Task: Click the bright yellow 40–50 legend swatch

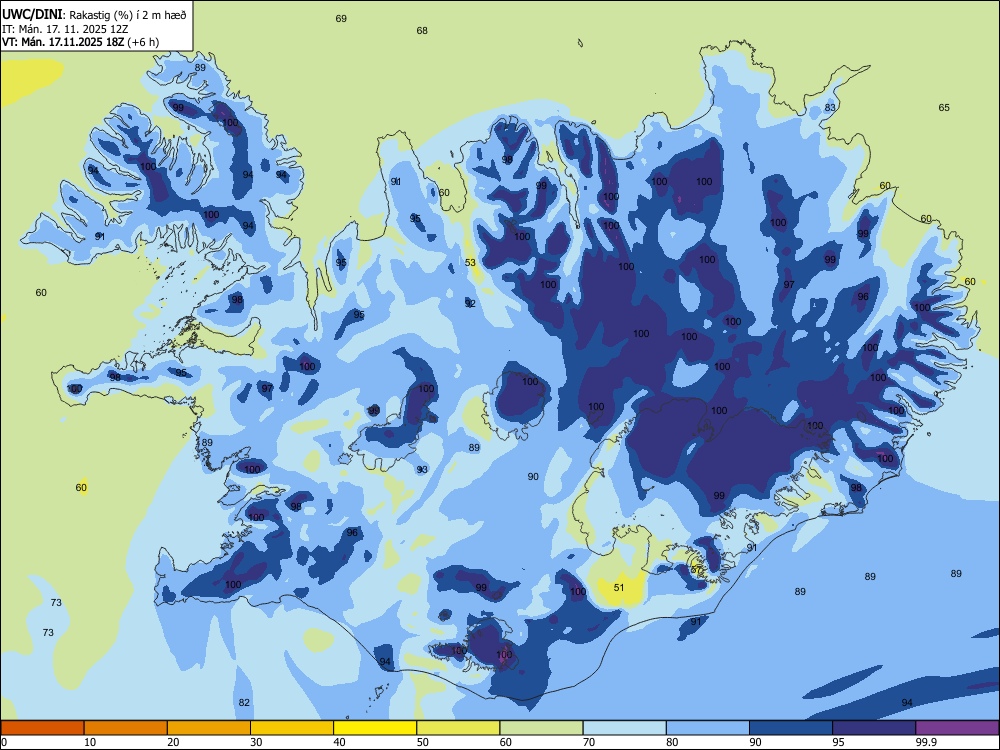Action: [x=375, y=728]
